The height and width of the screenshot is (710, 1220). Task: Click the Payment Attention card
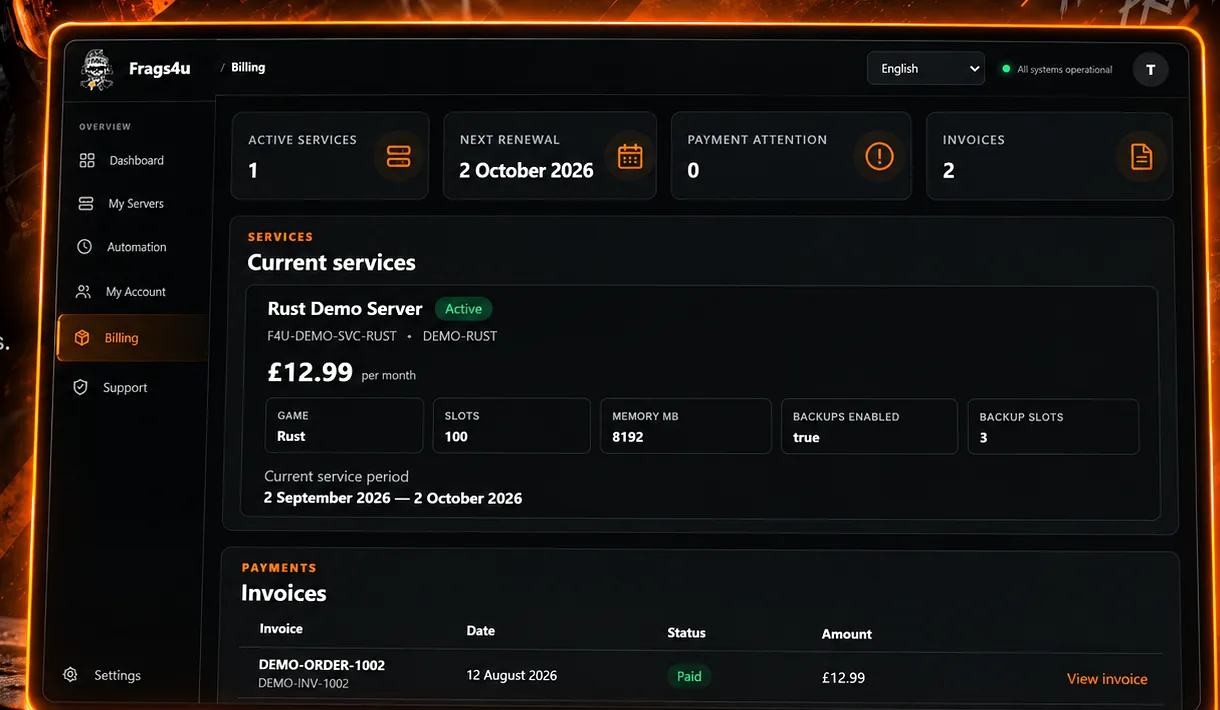[x=791, y=156]
